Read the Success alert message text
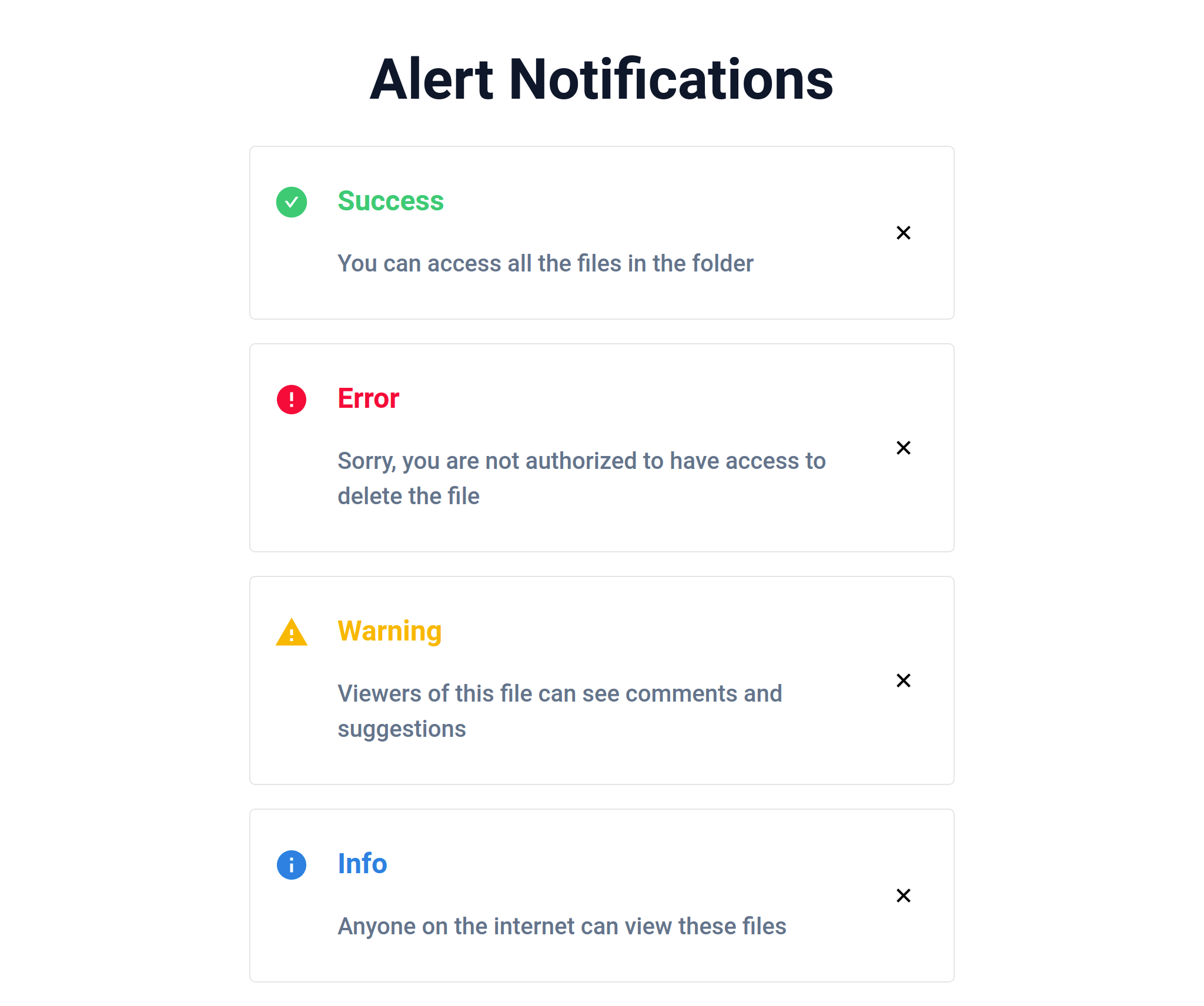This screenshot has height=1006, width=1204. tap(545, 263)
